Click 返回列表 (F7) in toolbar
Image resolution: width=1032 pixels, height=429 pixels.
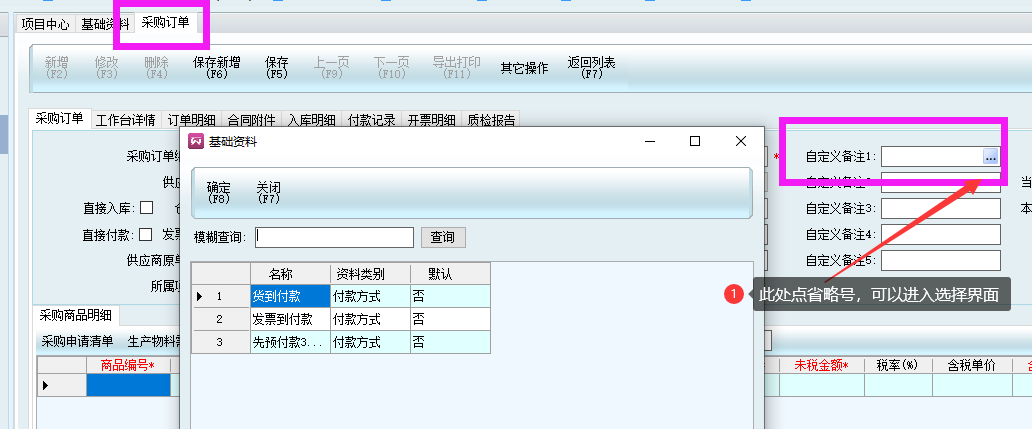[x=591, y=67]
